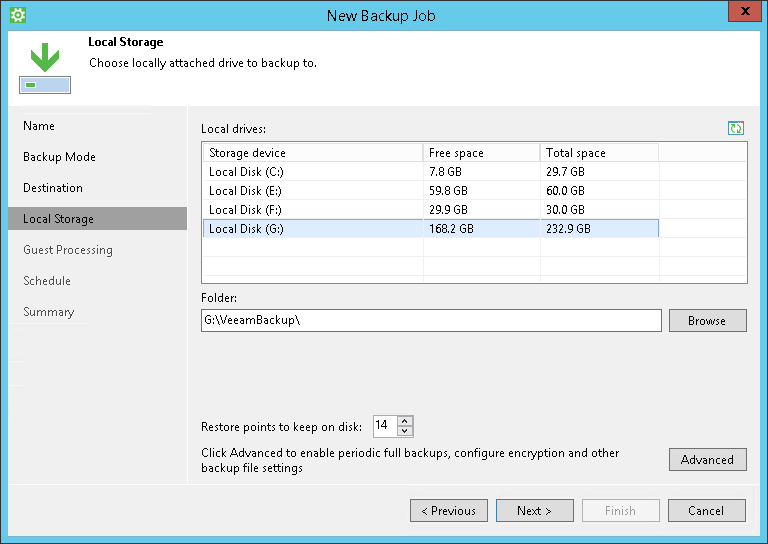Screen dimensions: 768x544
Task: Close the New Backup Job window
Action: coord(744,11)
